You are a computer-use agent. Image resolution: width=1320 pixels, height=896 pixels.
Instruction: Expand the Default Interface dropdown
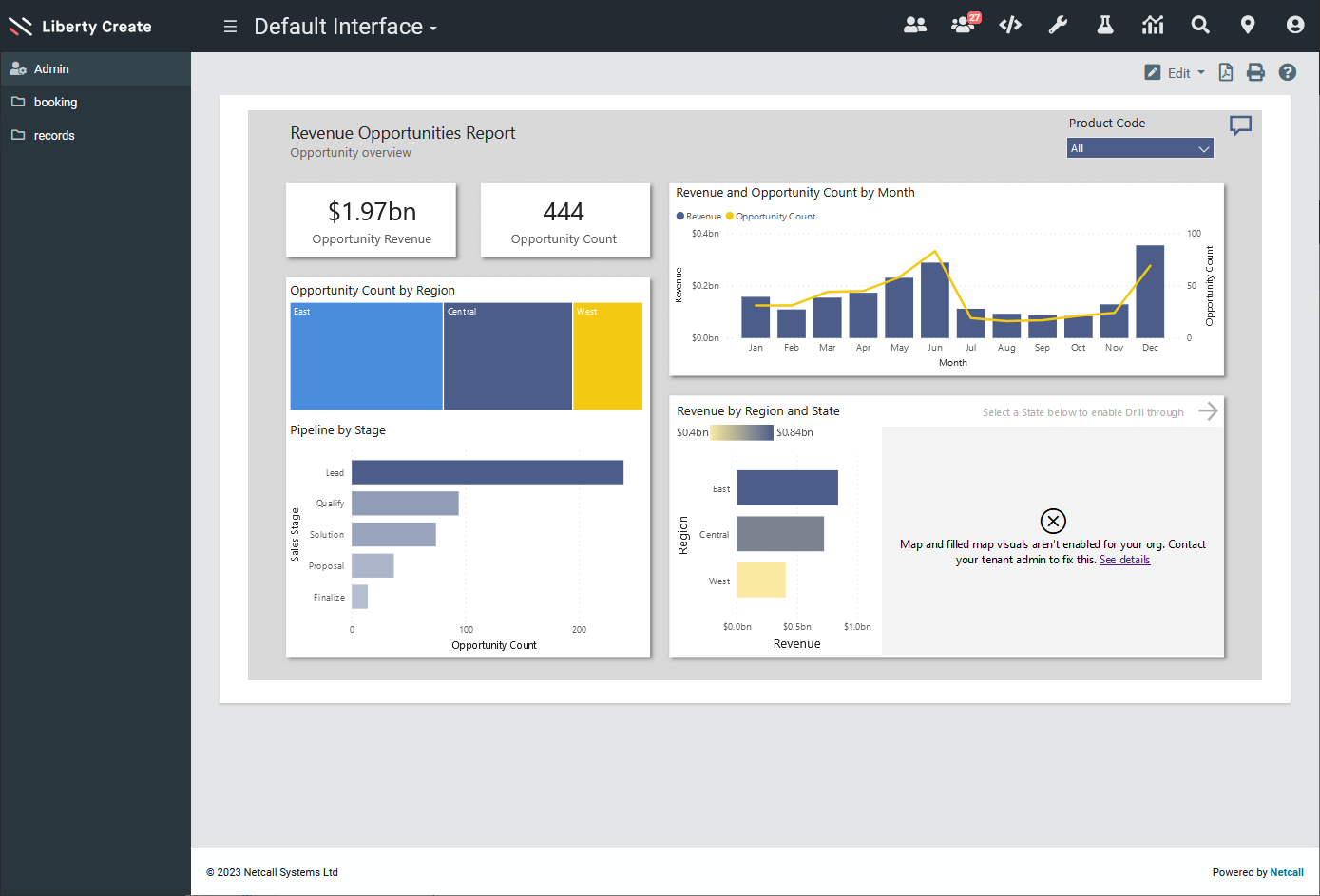pyautogui.click(x=345, y=27)
